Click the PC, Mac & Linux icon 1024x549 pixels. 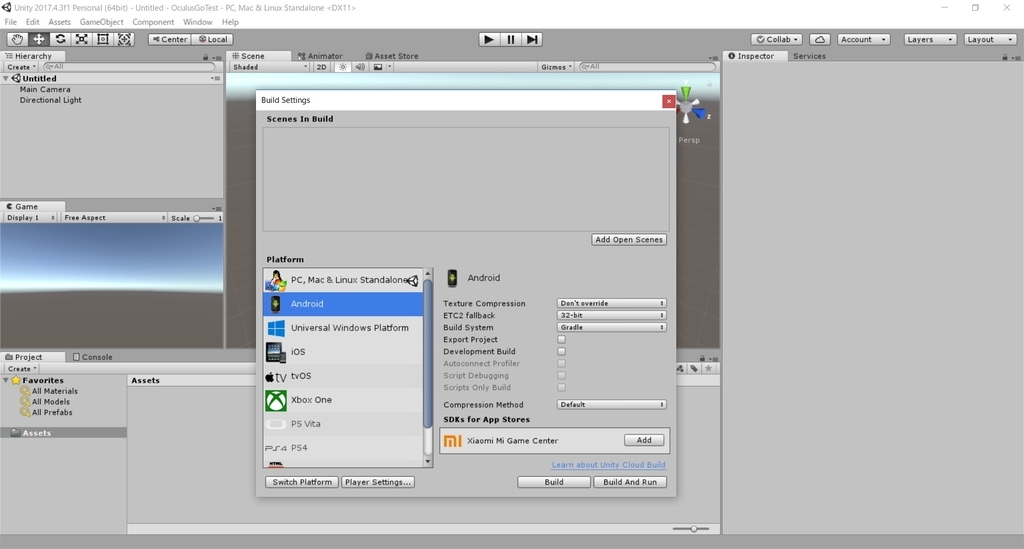[x=276, y=280]
